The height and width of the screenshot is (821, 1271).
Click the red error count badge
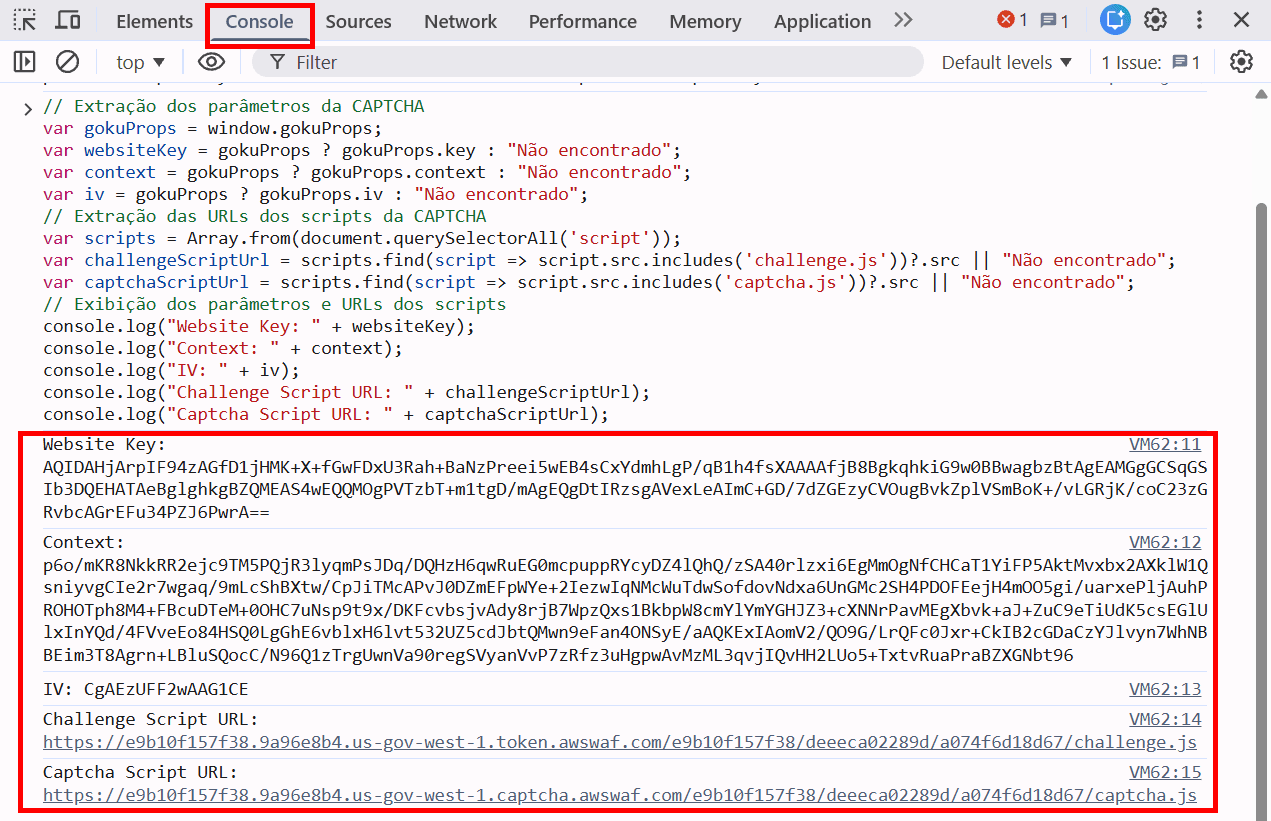1011,20
